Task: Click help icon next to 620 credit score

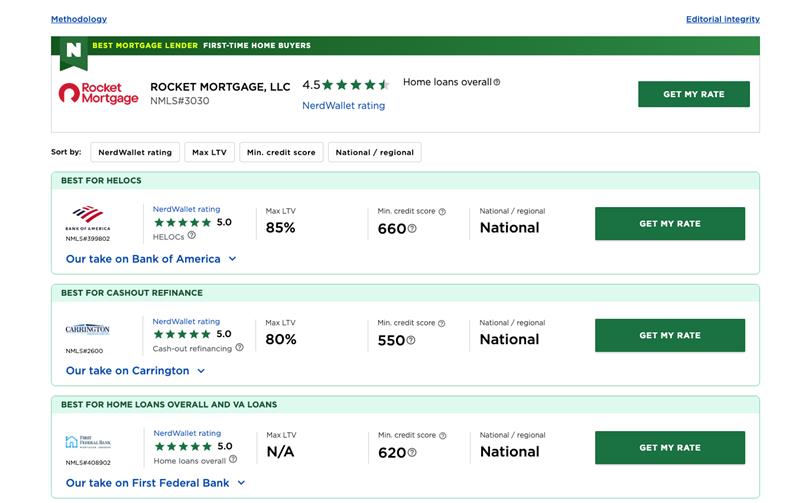Action: [x=412, y=453]
